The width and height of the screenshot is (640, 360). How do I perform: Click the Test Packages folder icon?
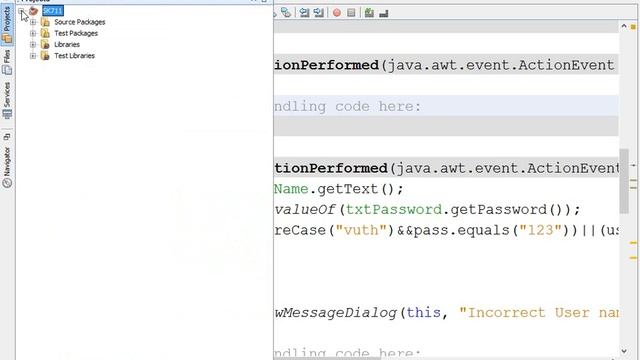(45, 33)
